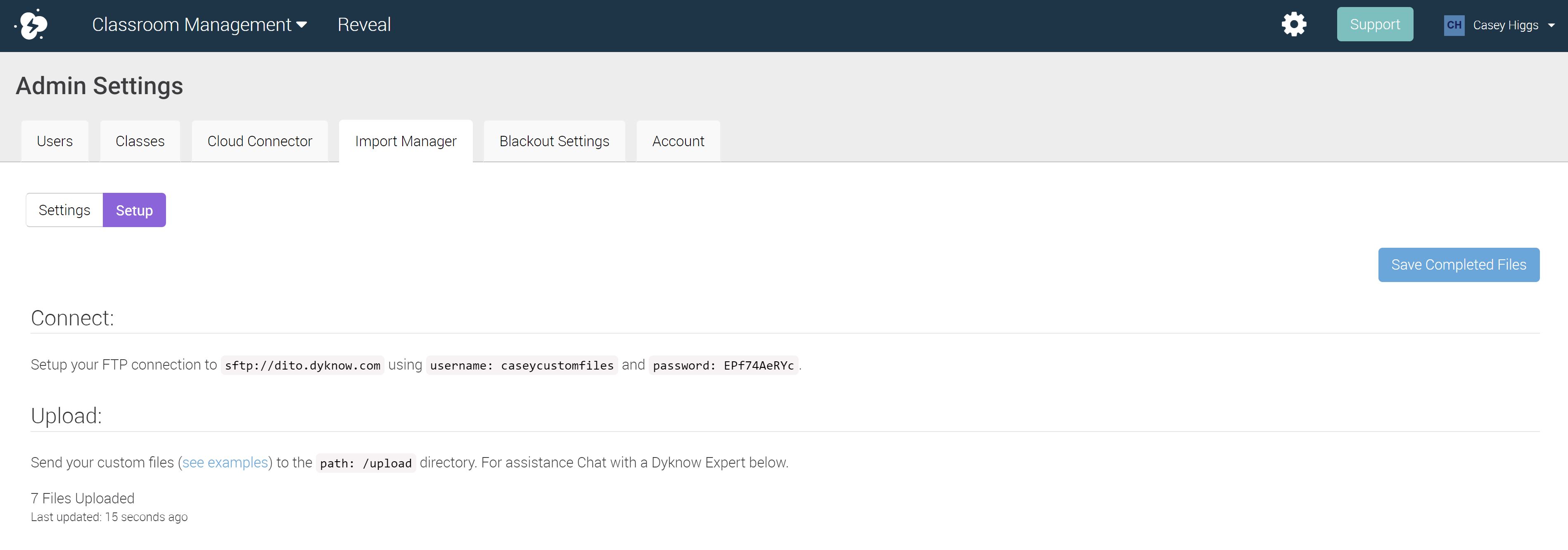Viewport: 1568px width, 550px height.
Task: Open the Account tab
Action: (x=678, y=141)
